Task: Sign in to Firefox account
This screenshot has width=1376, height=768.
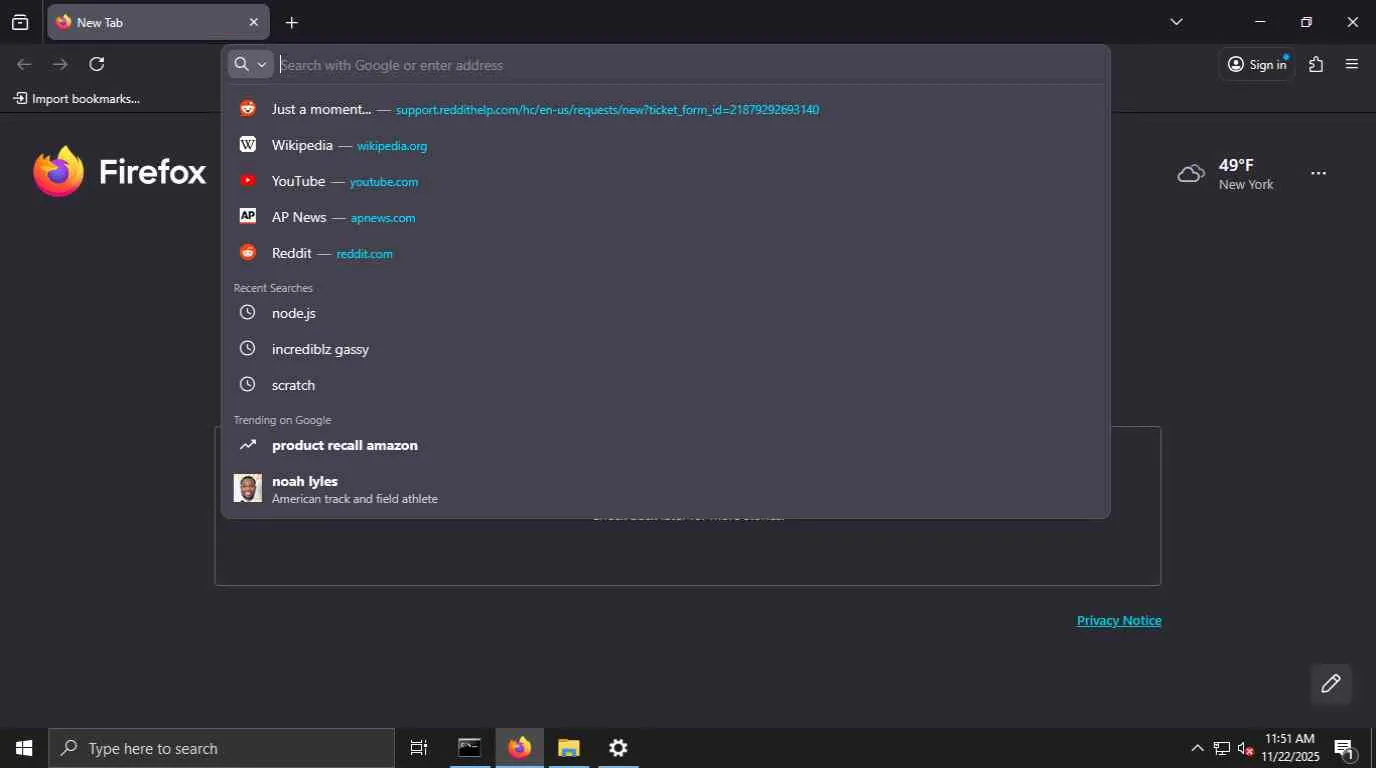Action: pos(1257,64)
